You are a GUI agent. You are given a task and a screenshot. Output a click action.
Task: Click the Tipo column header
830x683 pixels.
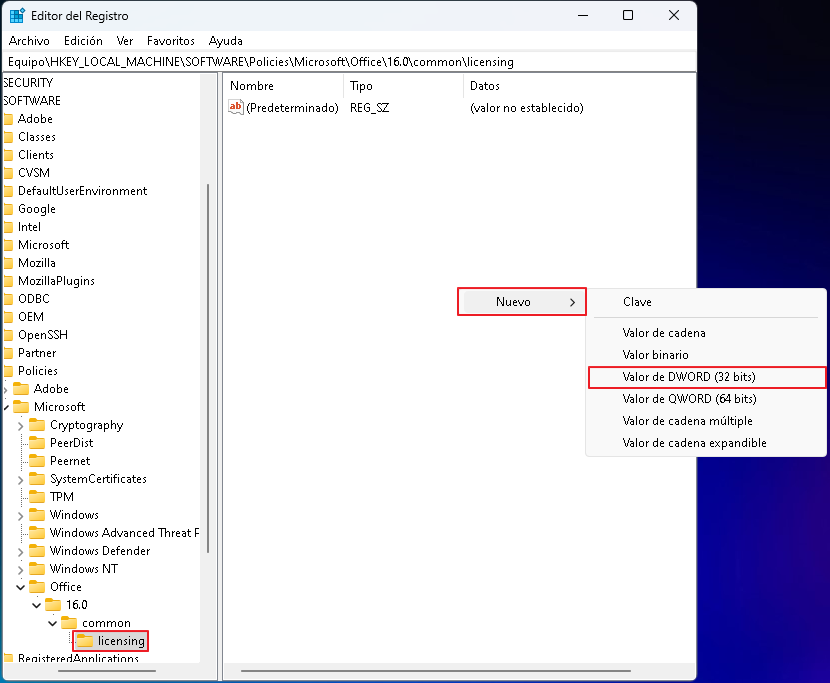pos(403,86)
